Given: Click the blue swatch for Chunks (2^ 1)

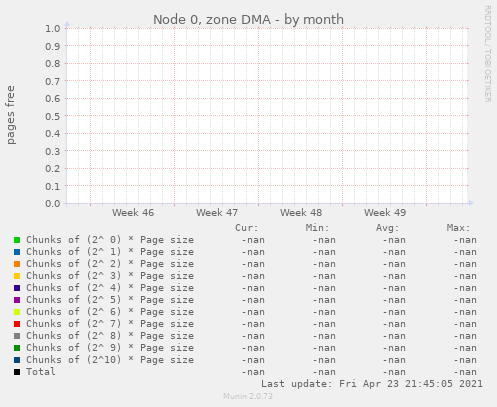Looking at the screenshot, I should tap(17, 252).
